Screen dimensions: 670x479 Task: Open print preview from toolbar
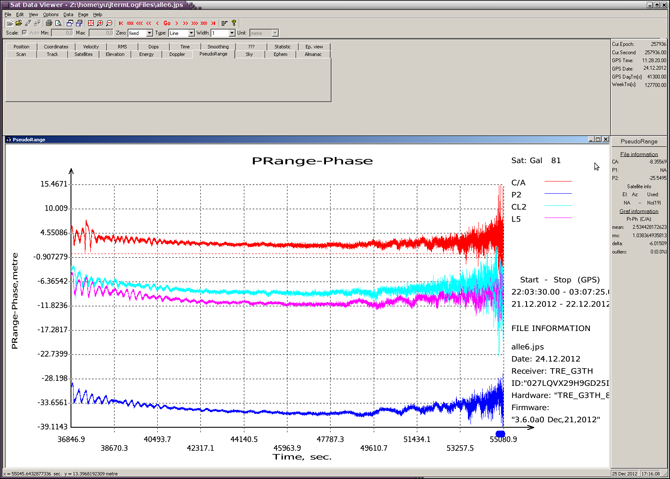58,23
